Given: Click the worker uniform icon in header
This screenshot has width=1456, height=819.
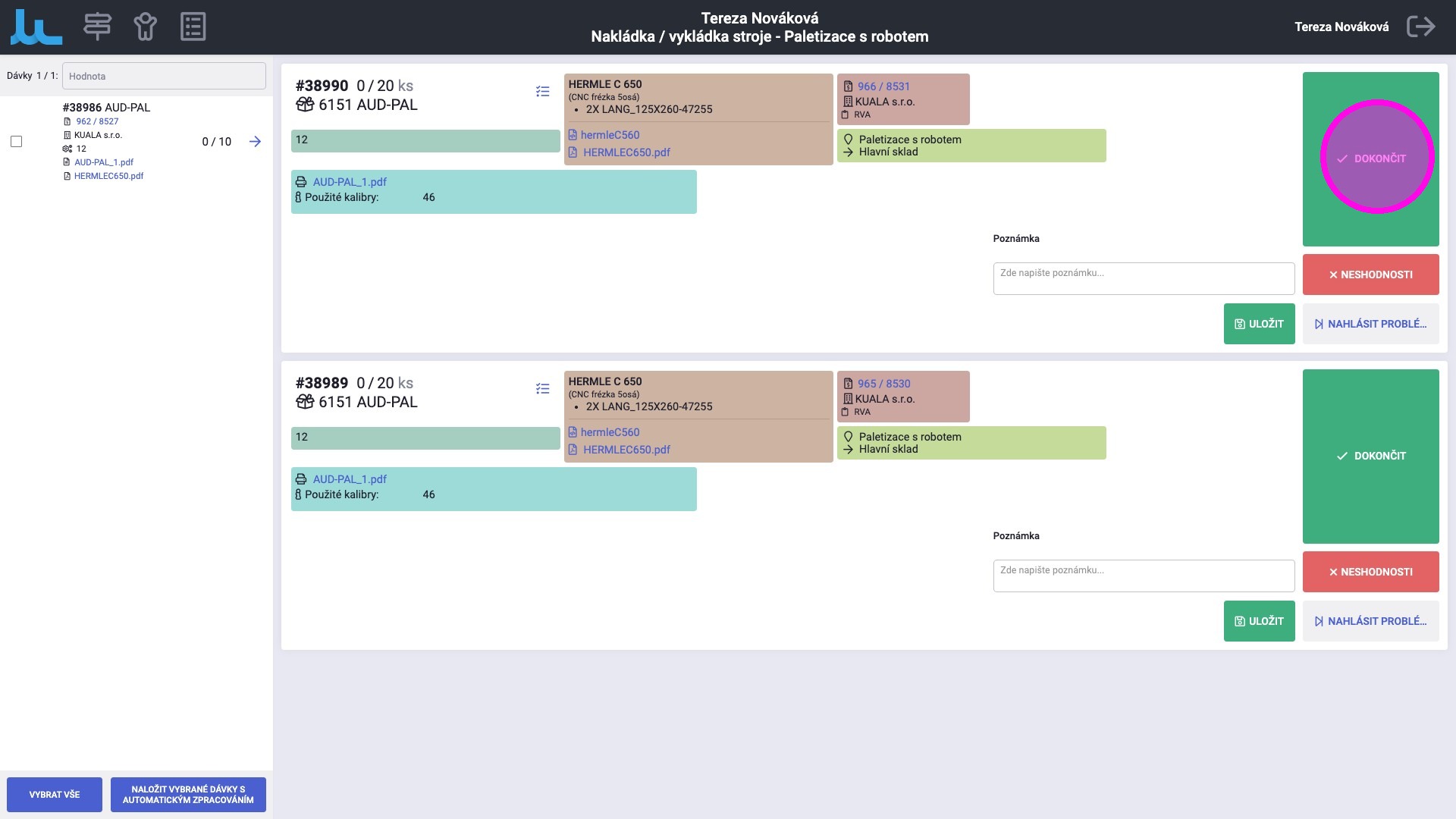Looking at the screenshot, I should (x=145, y=27).
